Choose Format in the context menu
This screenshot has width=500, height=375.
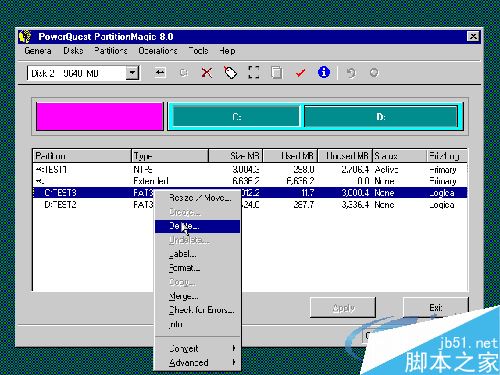[197, 268]
